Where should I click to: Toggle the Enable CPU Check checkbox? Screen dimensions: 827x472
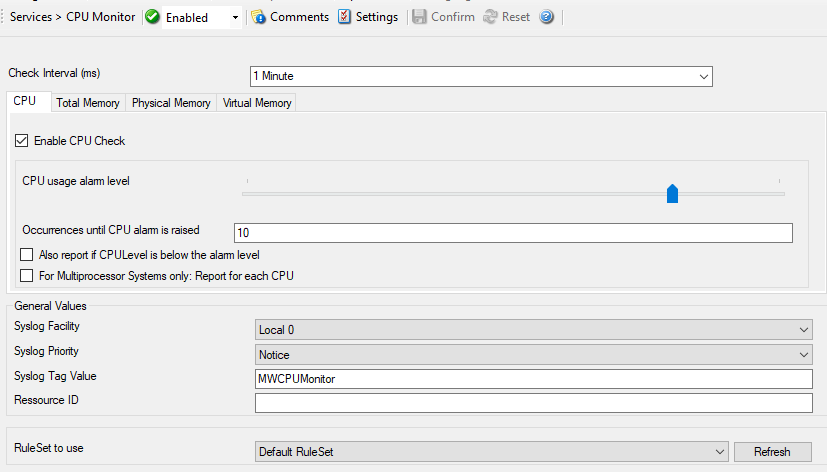tap(23, 141)
